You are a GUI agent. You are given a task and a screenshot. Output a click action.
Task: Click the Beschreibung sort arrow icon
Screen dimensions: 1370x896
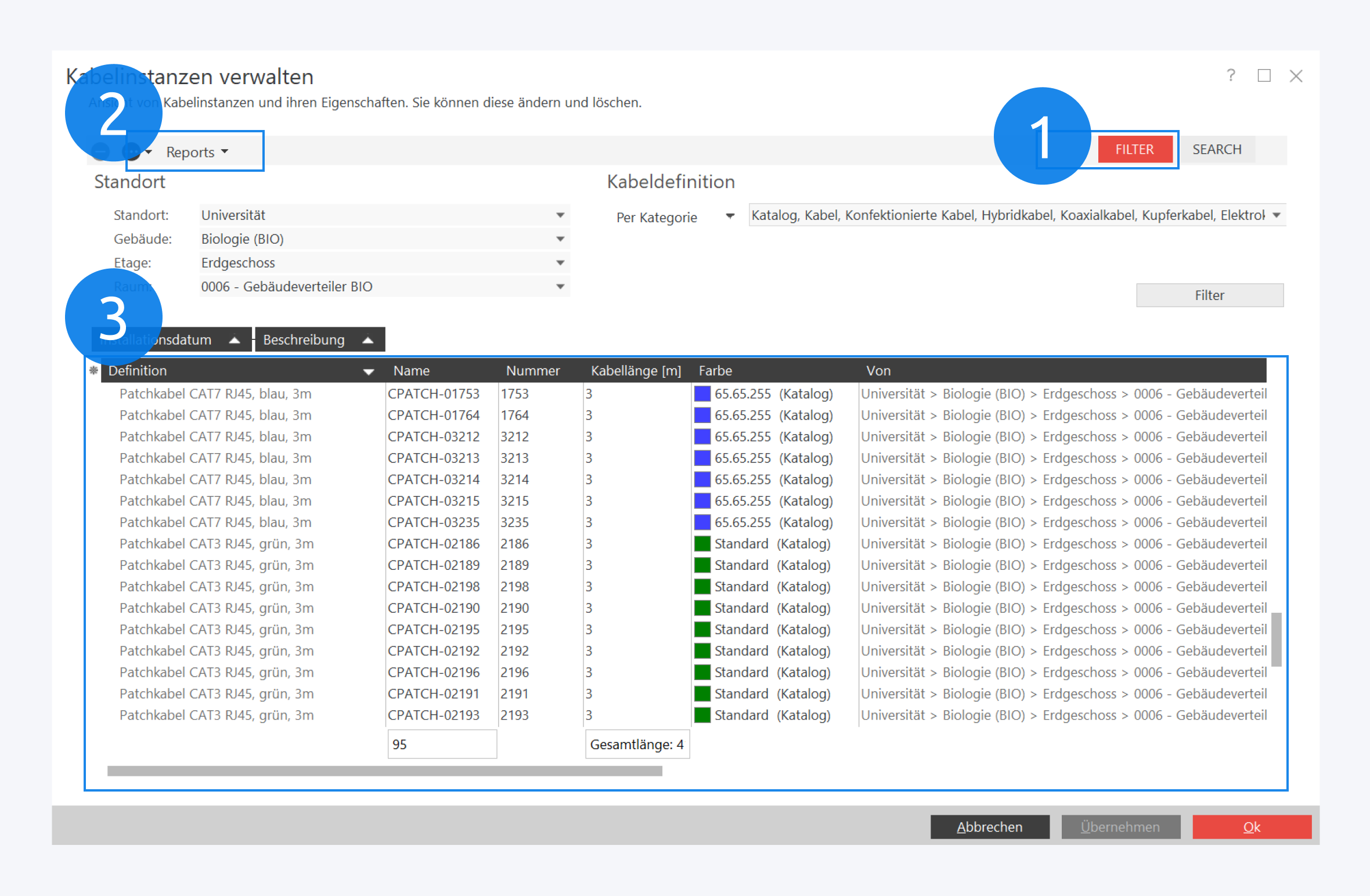[x=367, y=340]
